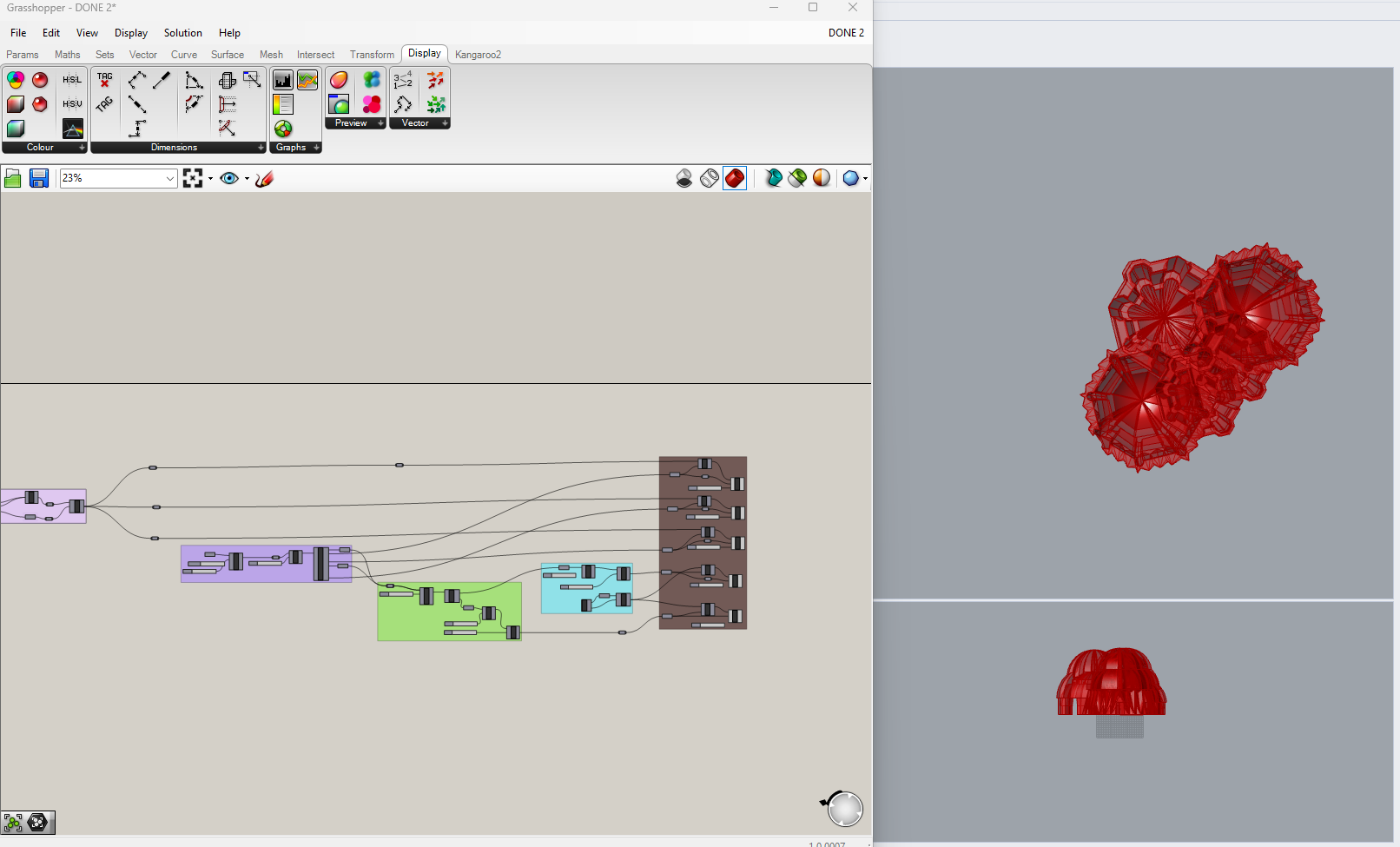Select the Arc Dimension icon
This screenshot has width=1400, height=847.
[195, 104]
